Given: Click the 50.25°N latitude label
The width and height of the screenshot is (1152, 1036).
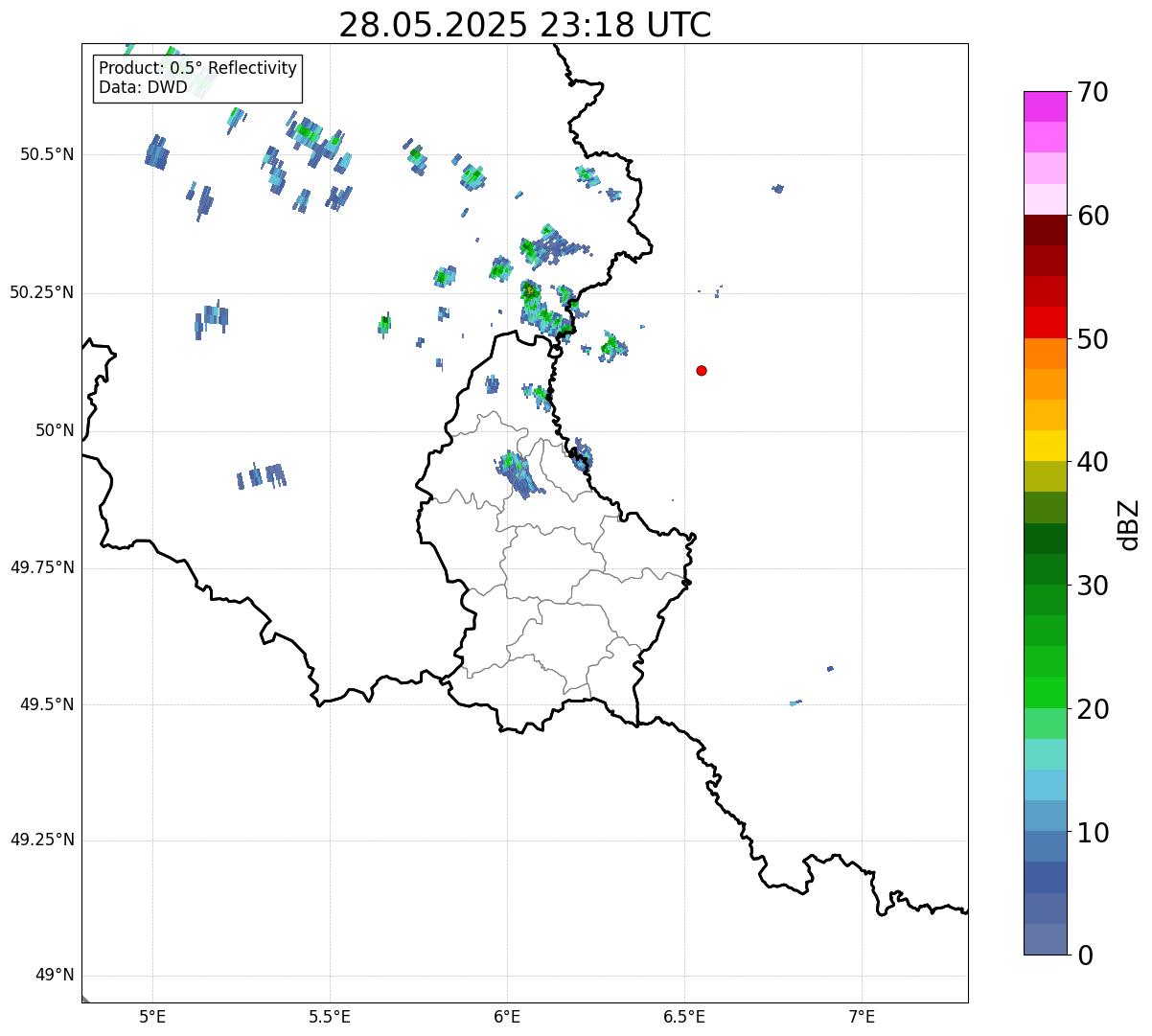Looking at the screenshot, I should (x=42, y=292).
